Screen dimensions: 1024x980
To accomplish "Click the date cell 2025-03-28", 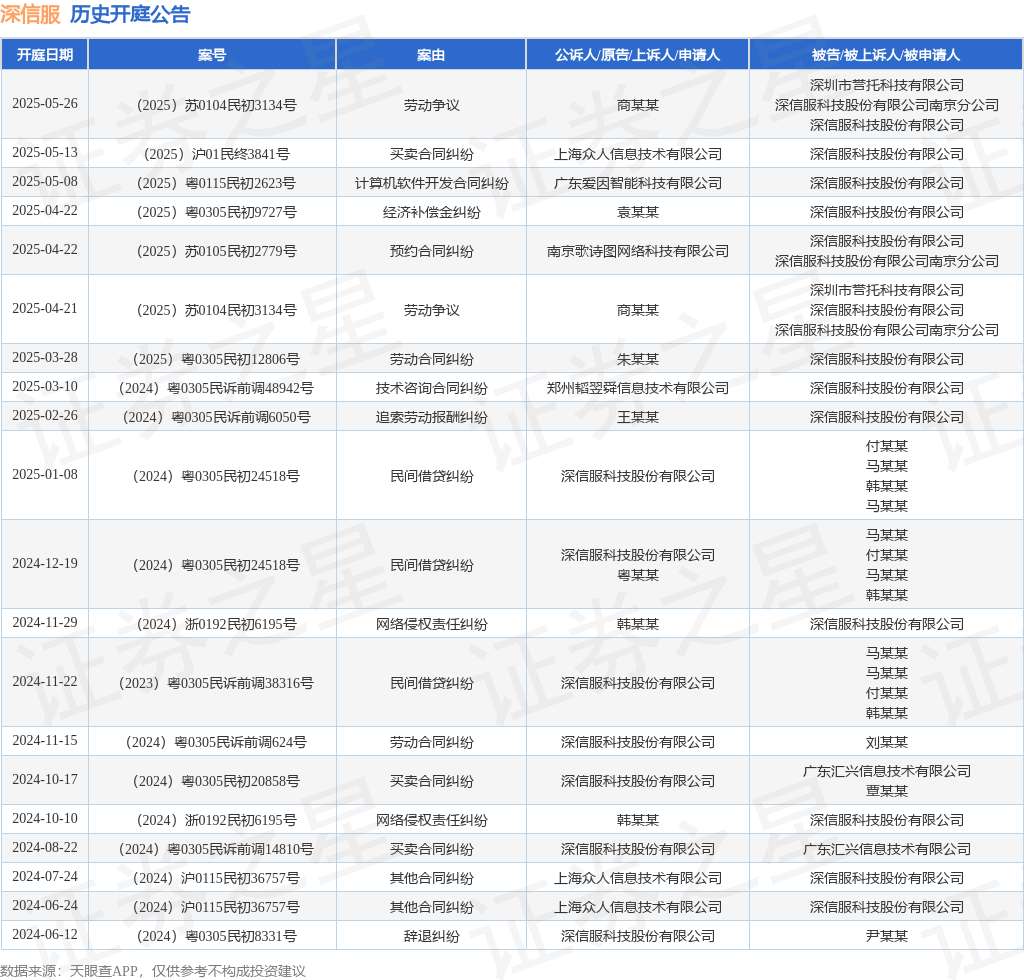I will [44, 358].
